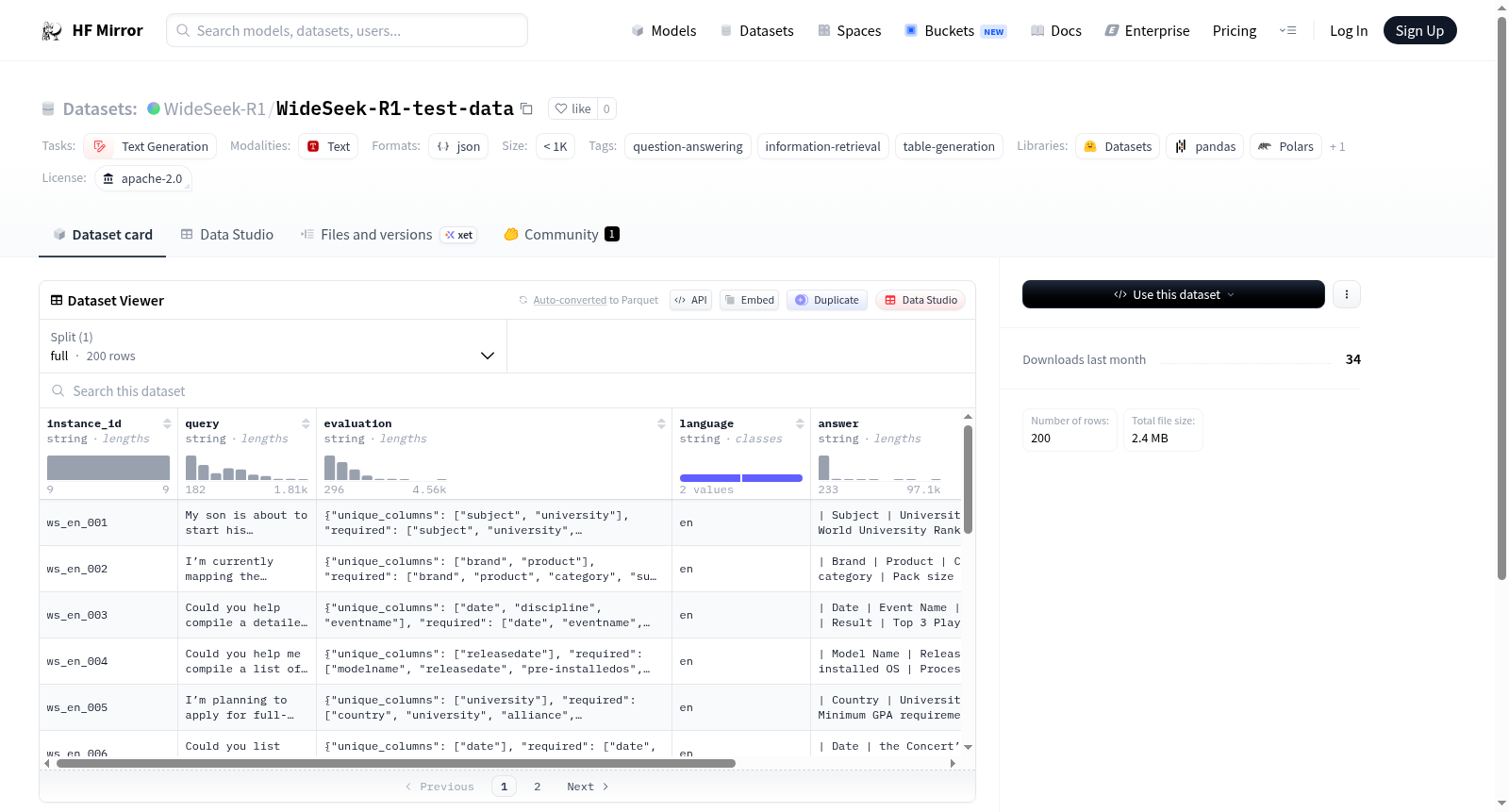Screen dimensions: 1509x812
Task: Open the three-dot more options menu
Action: click(x=1347, y=294)
